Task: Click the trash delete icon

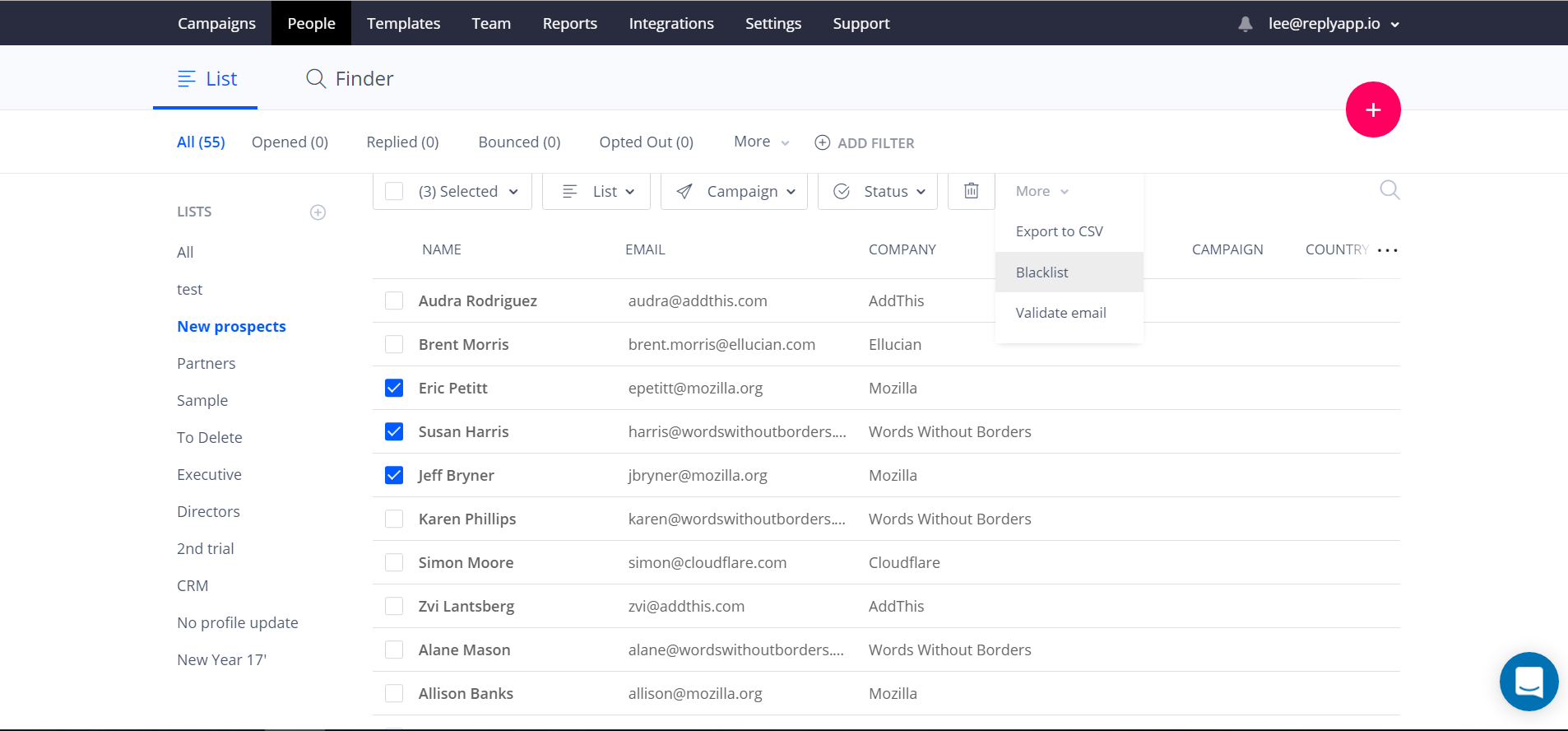Action: 971,191
